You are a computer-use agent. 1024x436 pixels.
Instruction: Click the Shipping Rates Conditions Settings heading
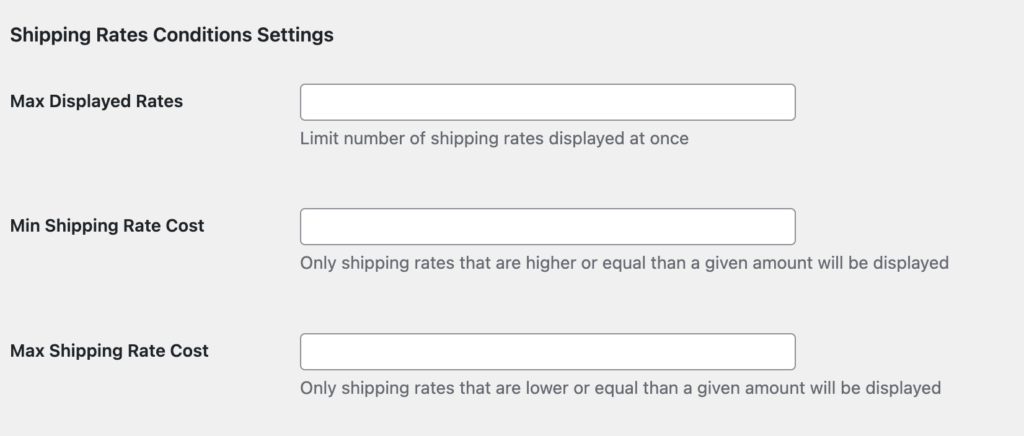point(171,35)
